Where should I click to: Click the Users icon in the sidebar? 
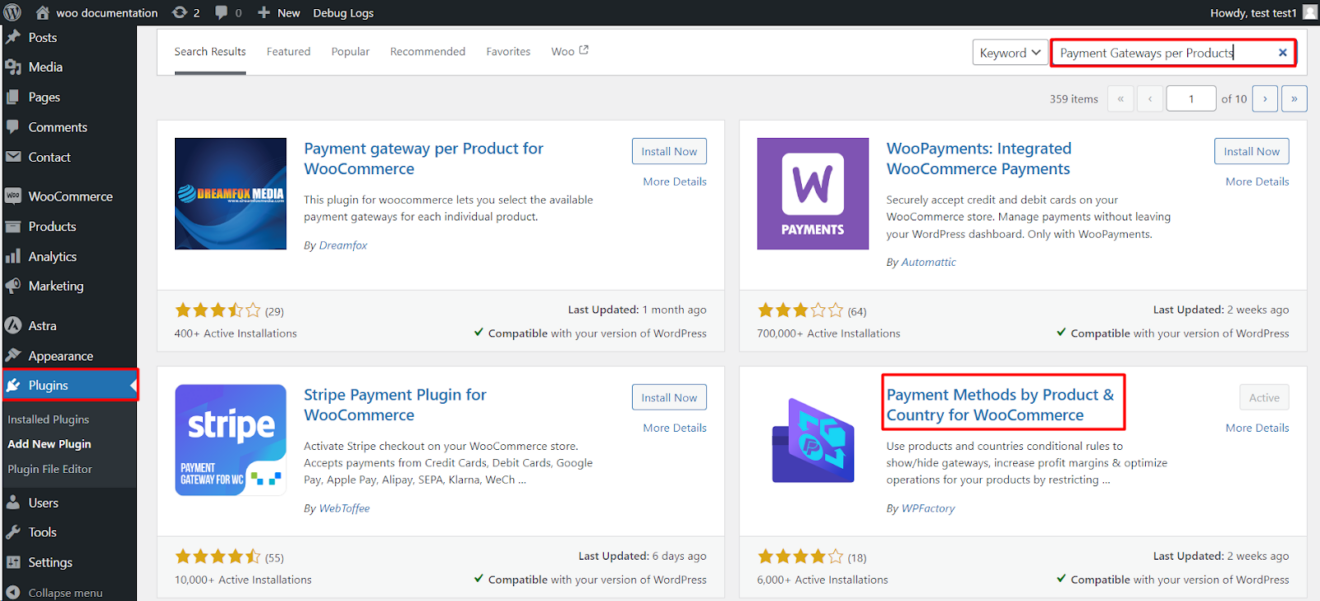pyautogui.click(x=16, y=502)
